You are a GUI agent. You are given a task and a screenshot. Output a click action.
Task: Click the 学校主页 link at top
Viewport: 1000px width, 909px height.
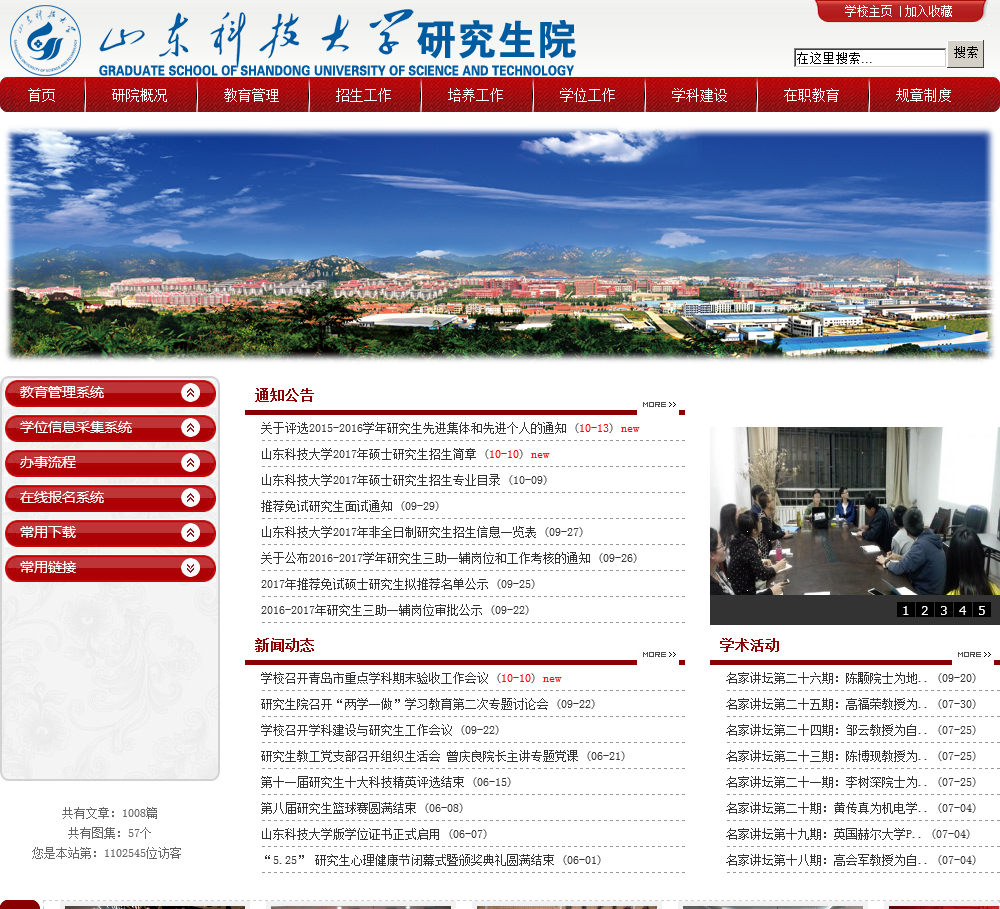click(x=868, y=11)
